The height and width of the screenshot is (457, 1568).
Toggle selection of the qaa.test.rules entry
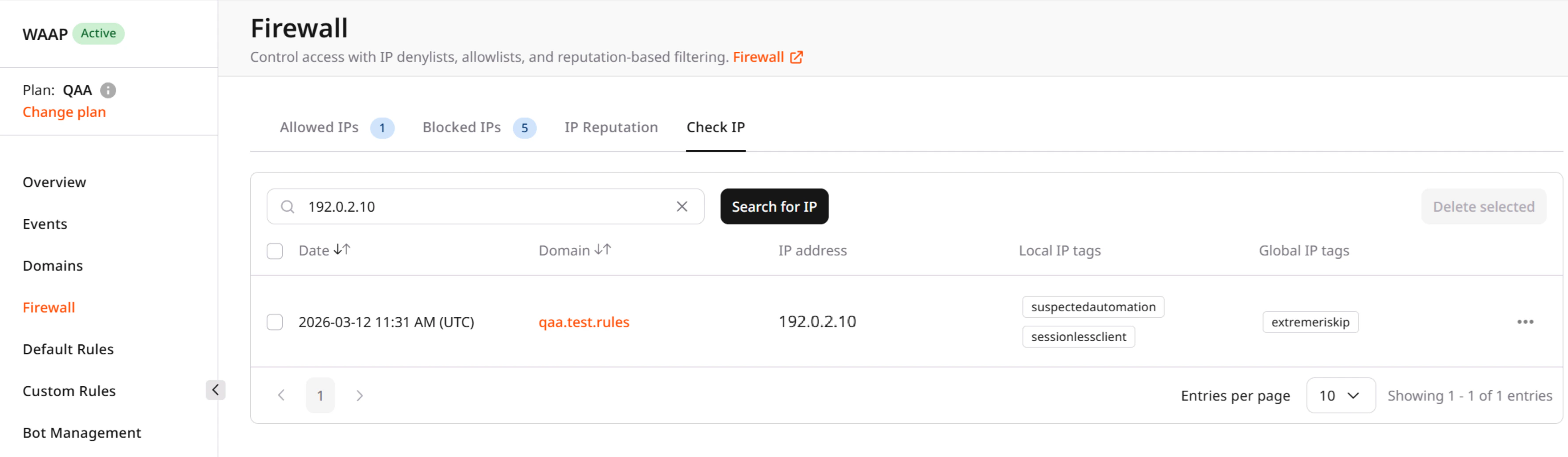point(275,322)
